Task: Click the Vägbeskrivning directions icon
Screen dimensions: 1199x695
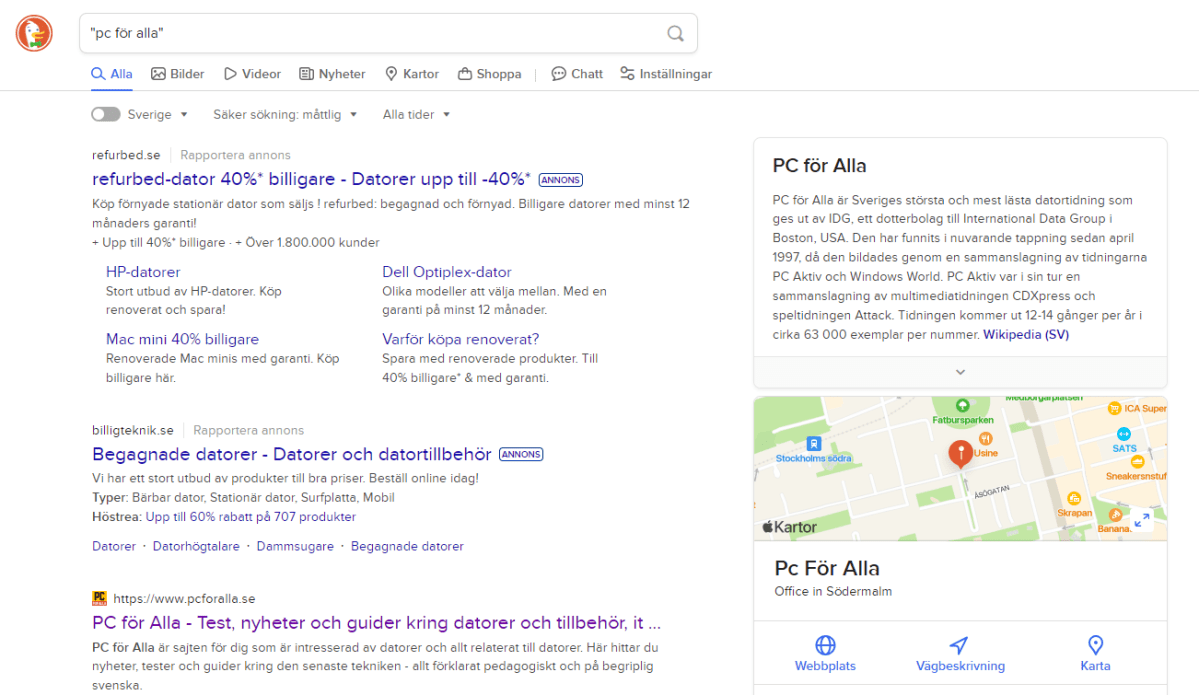Action: (x=959, y=645)
